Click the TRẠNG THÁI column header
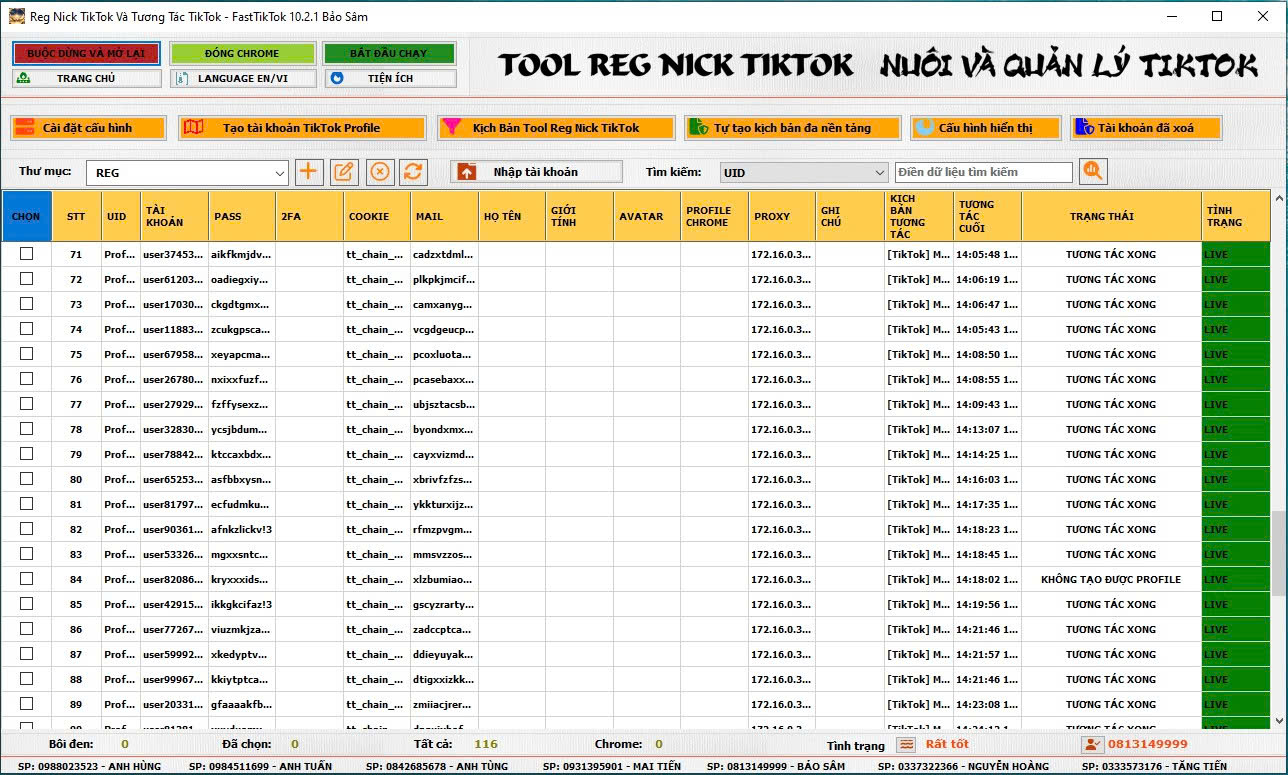 (1111, 216)
